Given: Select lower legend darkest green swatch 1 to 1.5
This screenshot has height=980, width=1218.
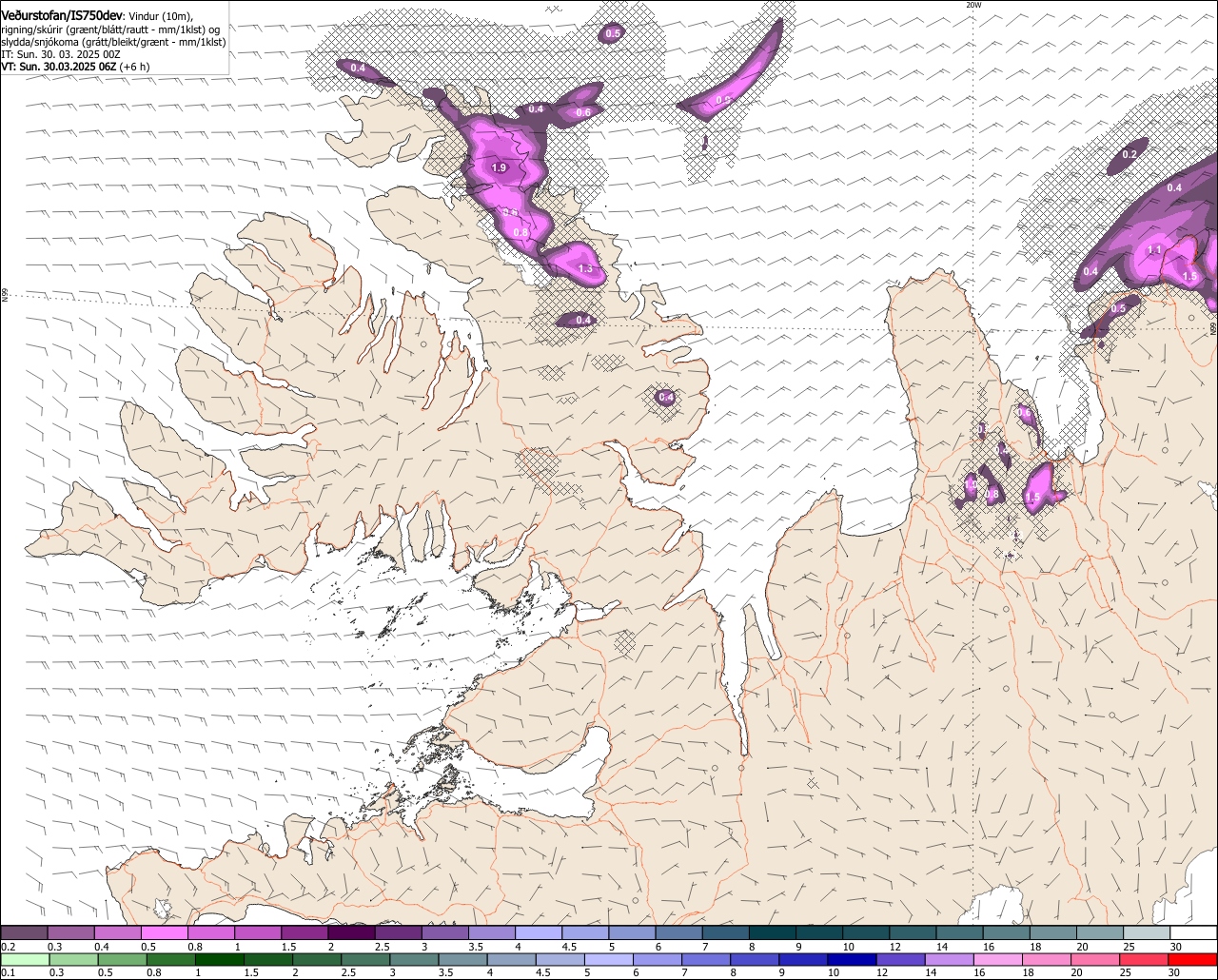Looking at the screenshot, I should [220, 959].
